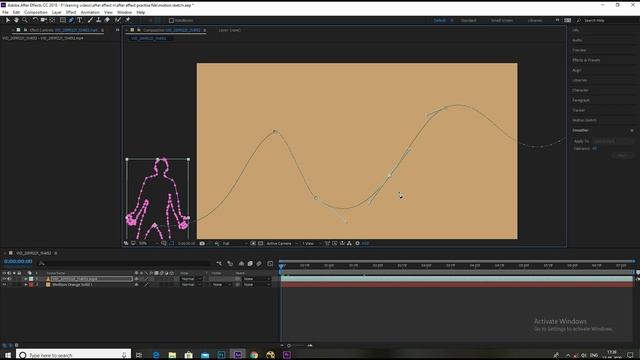This screenshot has height=360, width=640.
Task: Open the Active Camera dropdown
Action: (282, 243)
